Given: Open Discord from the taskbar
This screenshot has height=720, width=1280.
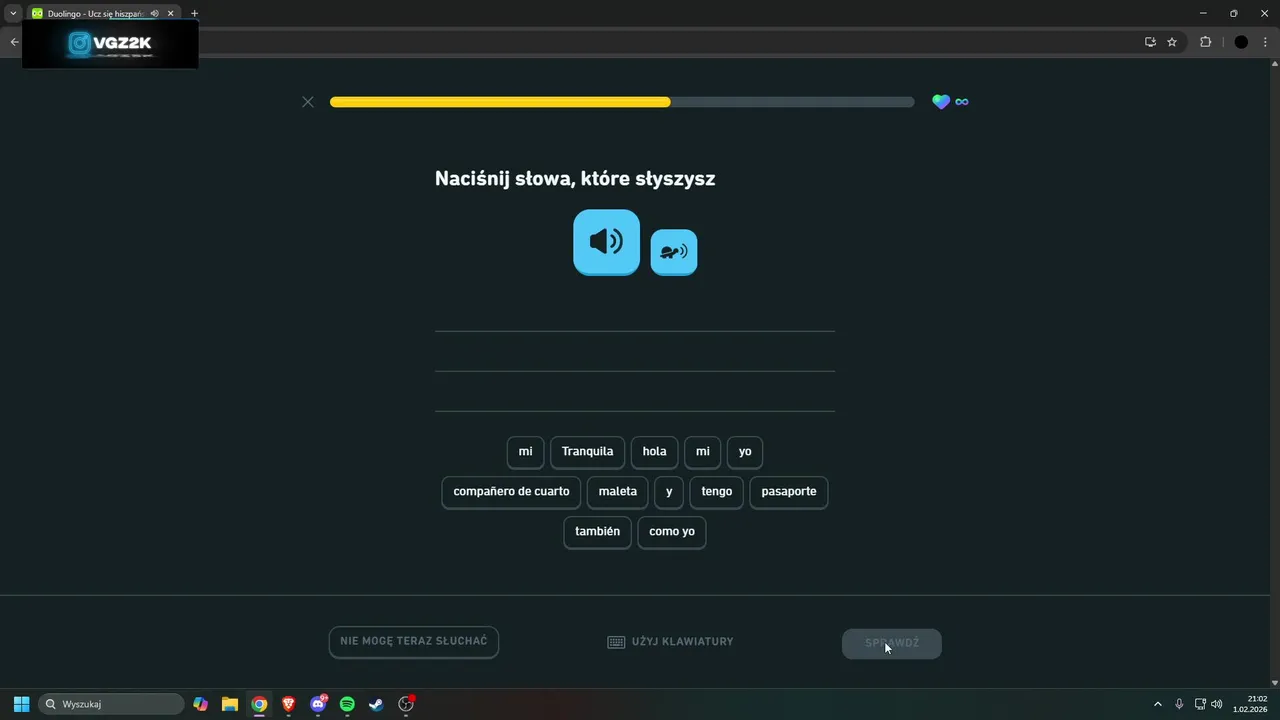Looking at the screenshot, I should tap(318, 704).
